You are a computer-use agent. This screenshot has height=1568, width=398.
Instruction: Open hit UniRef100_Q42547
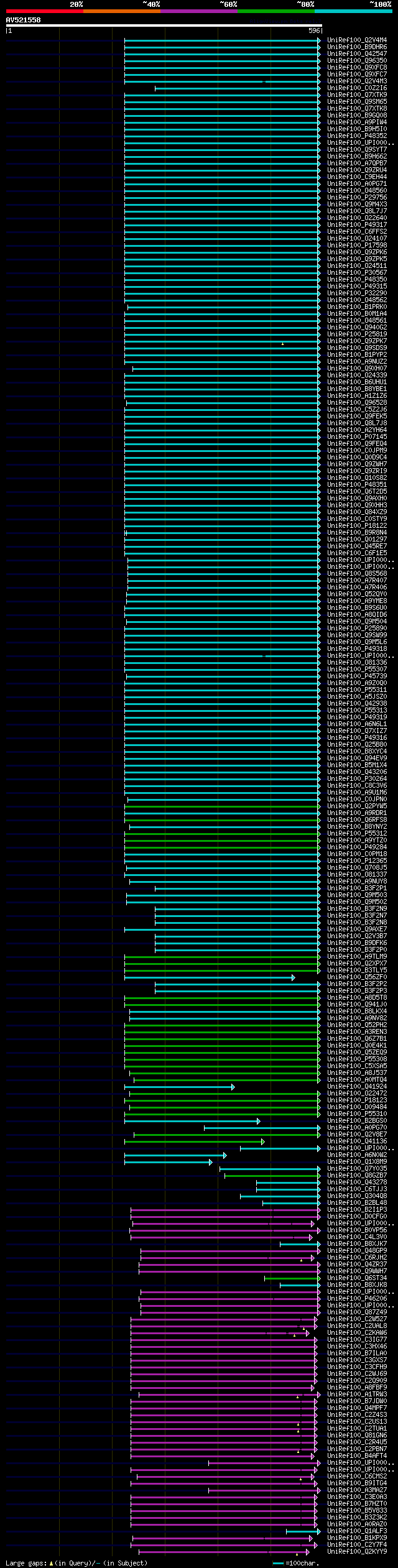point(357,54)
